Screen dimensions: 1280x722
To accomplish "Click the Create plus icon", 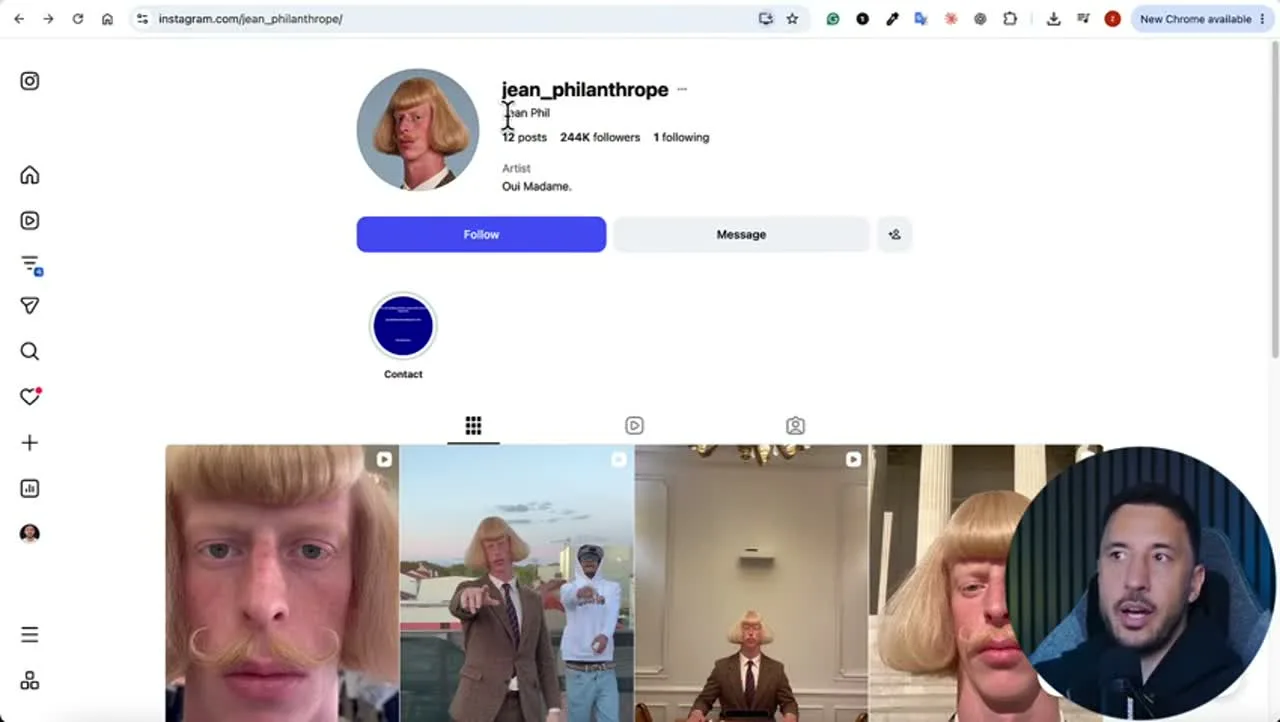I will pyautogui.click(x=30, y=443).
